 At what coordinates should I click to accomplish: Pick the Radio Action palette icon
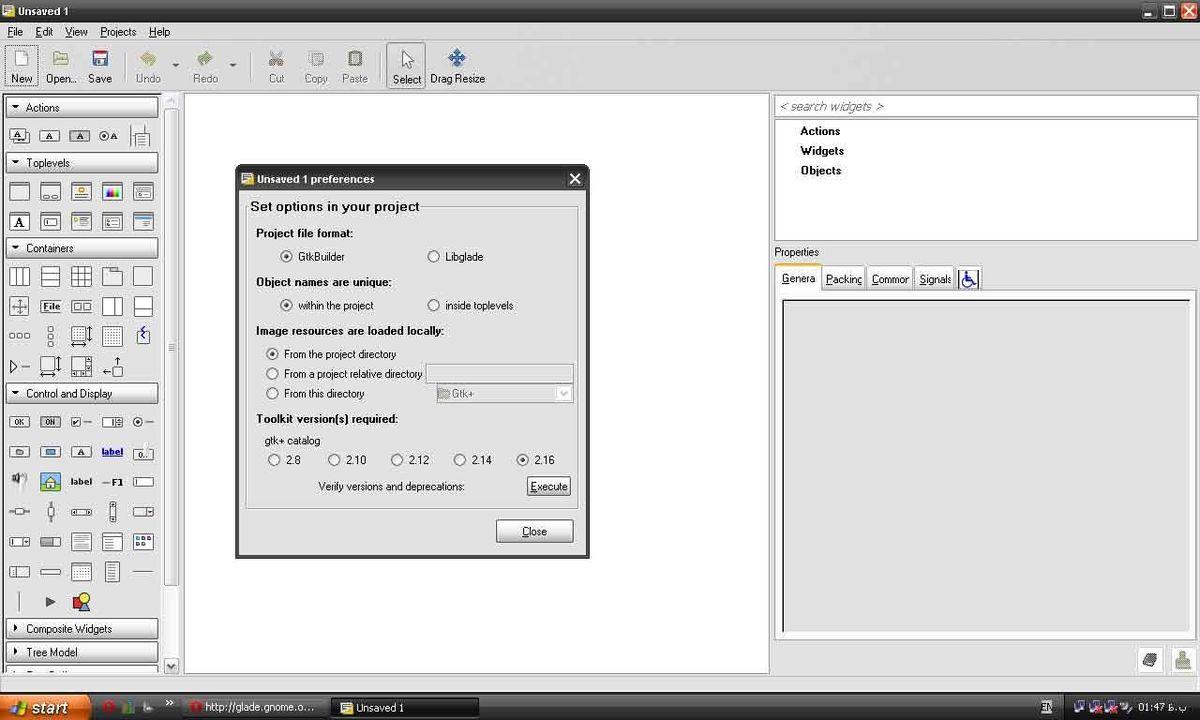[x=110, y=136]
